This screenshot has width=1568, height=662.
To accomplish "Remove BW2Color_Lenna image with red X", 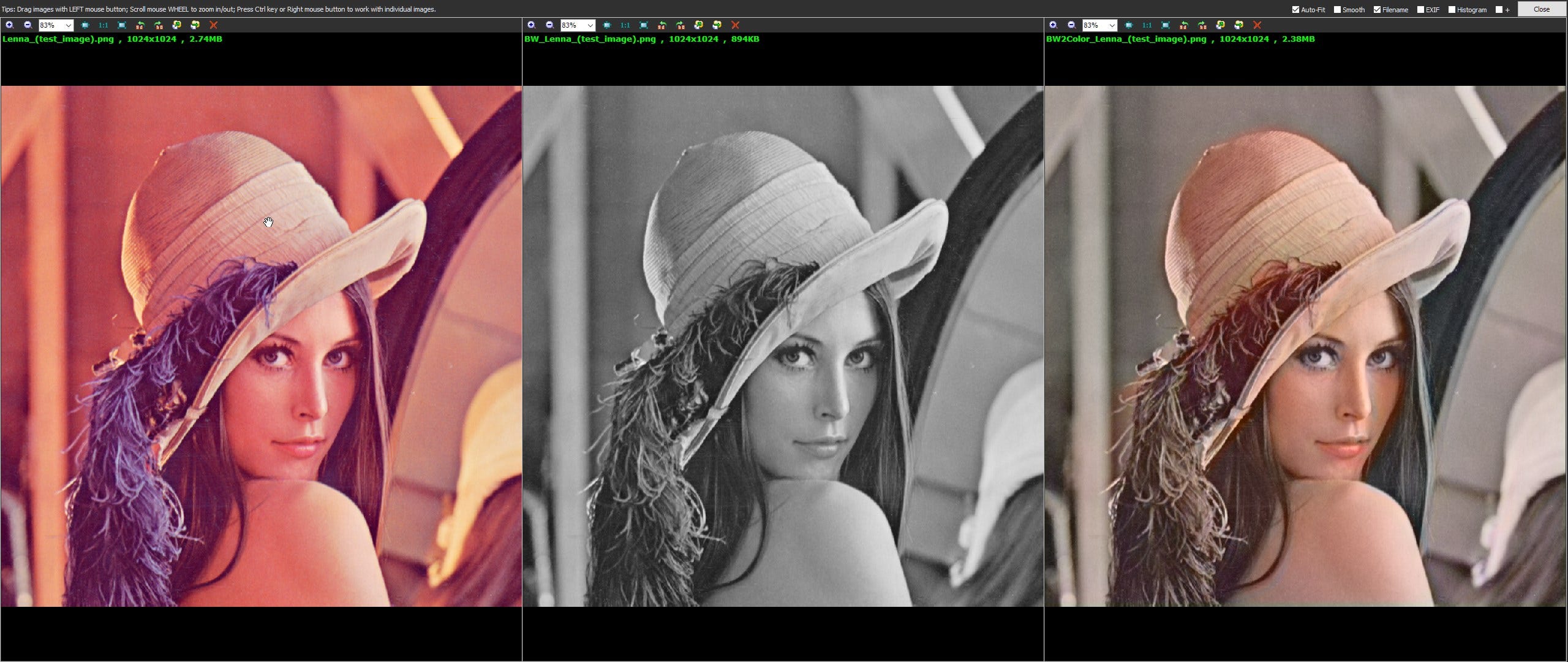I will (x=1257, y=25).
